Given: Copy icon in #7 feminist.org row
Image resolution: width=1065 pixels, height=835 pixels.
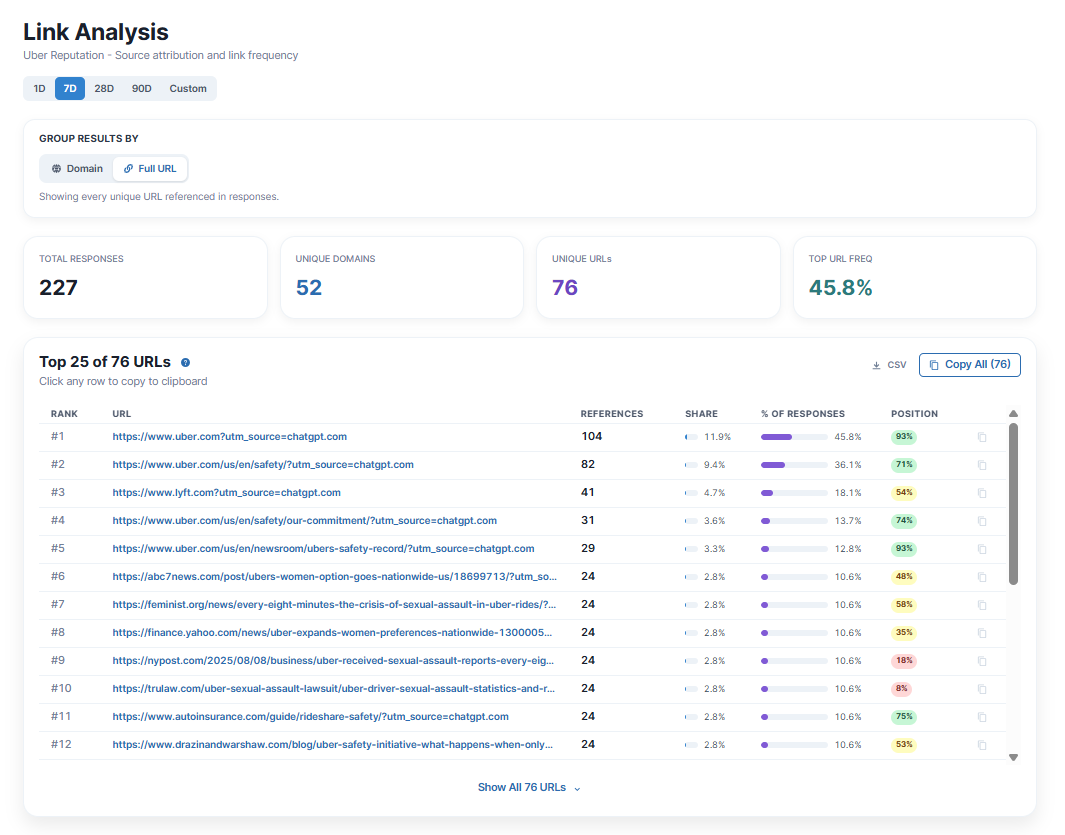Looking at the screenshot, I should [981, 605].
